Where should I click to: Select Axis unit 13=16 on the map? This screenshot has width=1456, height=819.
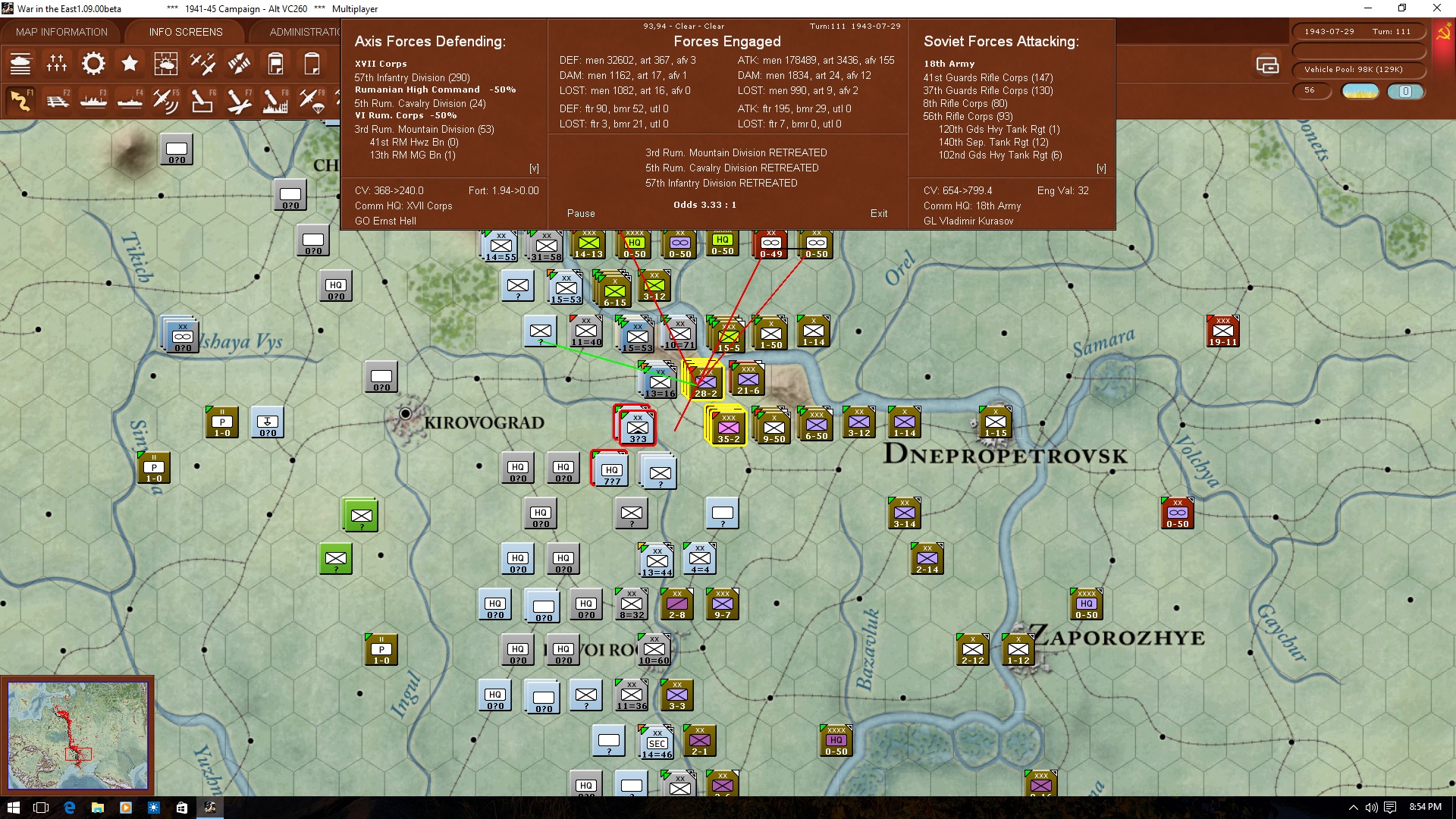click(660, 382)
